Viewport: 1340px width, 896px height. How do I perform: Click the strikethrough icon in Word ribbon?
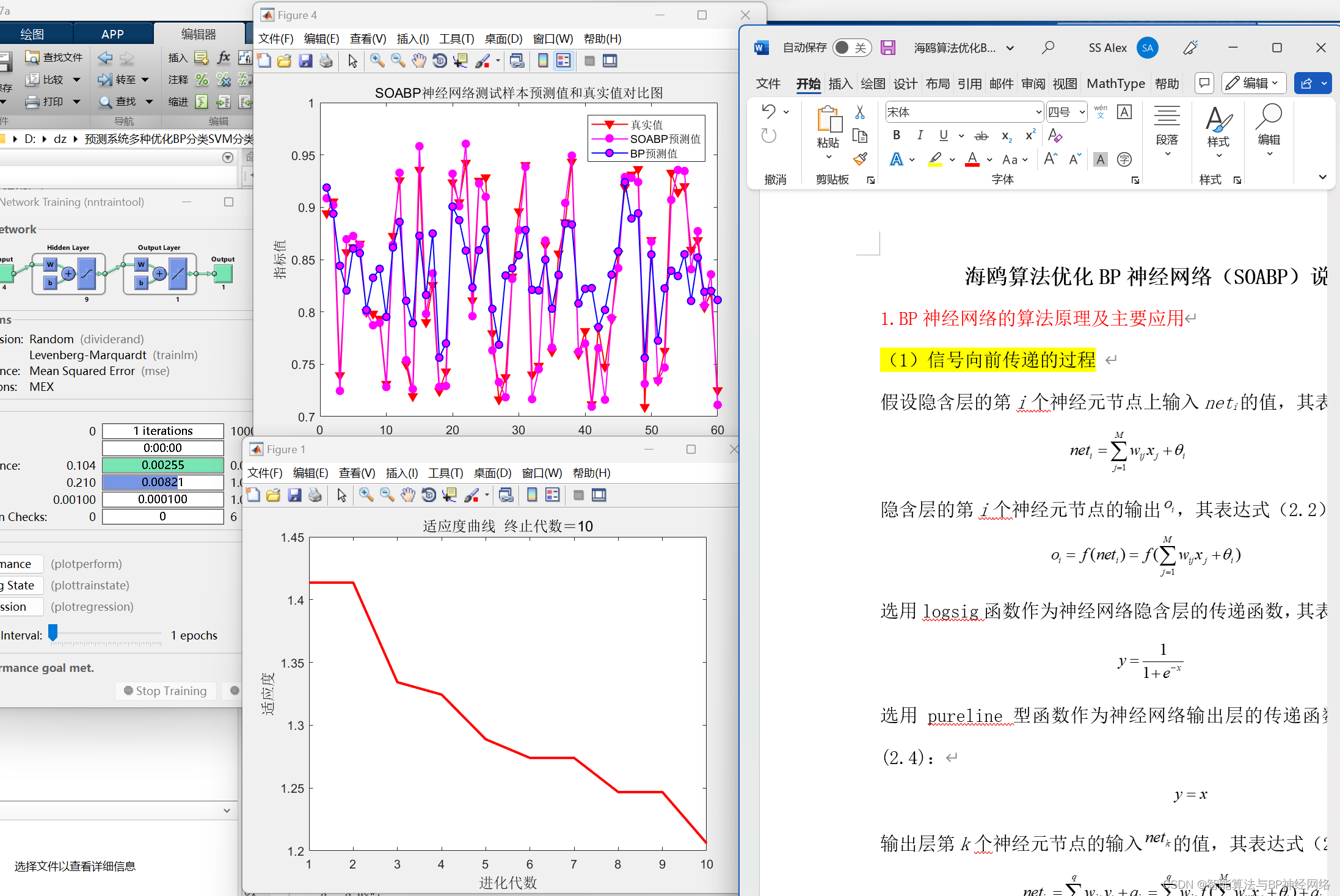pos(981,135)
